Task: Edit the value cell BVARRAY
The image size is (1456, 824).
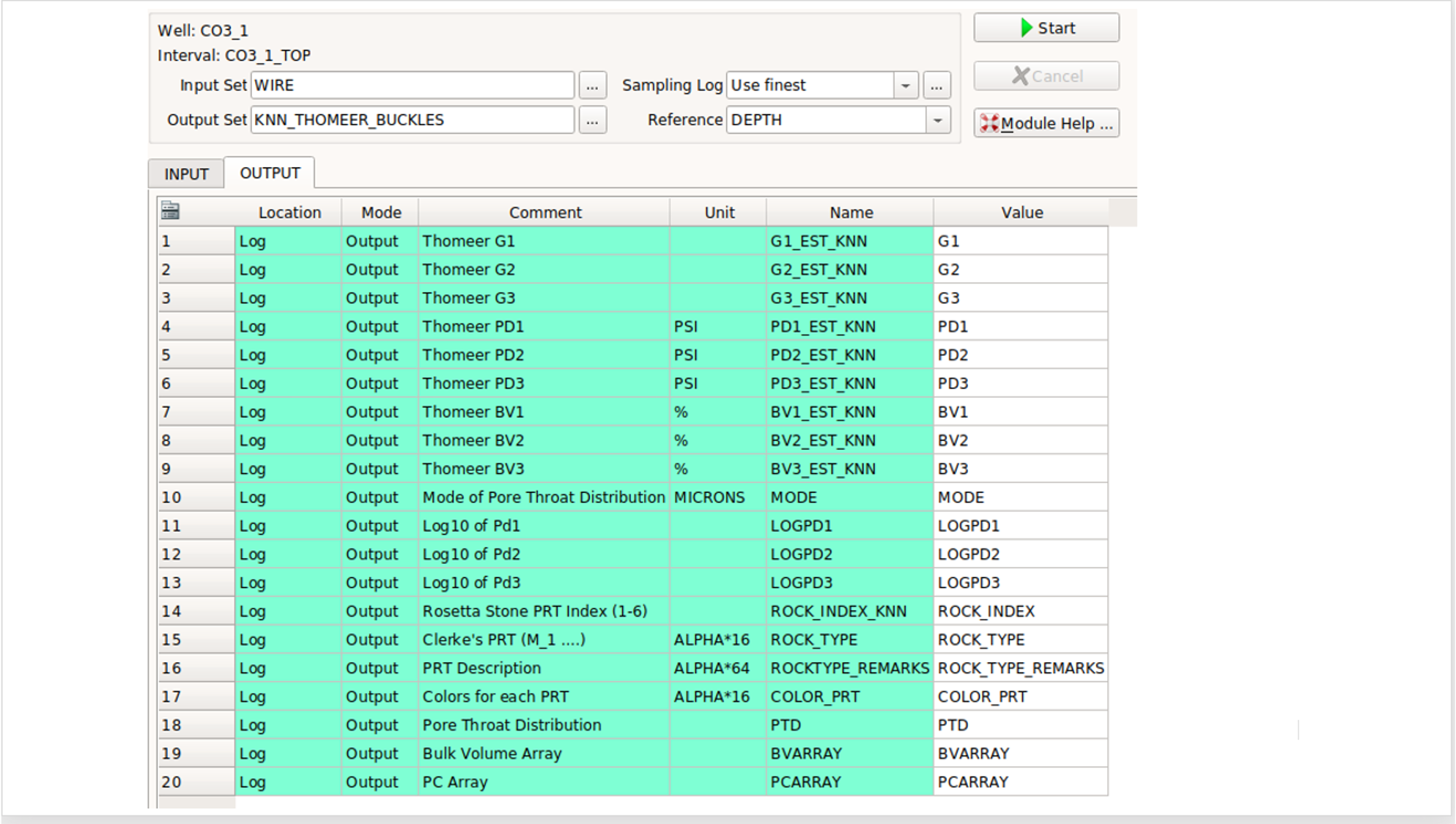Action: coord(1021,754)
